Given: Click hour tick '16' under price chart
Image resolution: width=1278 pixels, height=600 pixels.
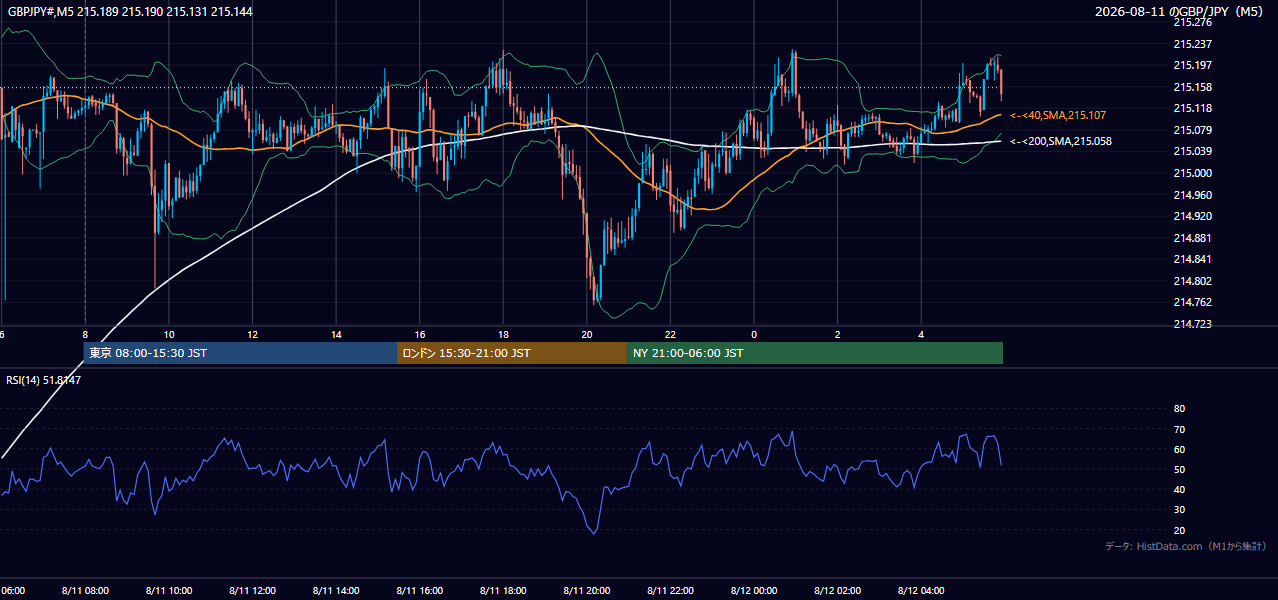Looking at the screenshot, I should pos(420,335).
